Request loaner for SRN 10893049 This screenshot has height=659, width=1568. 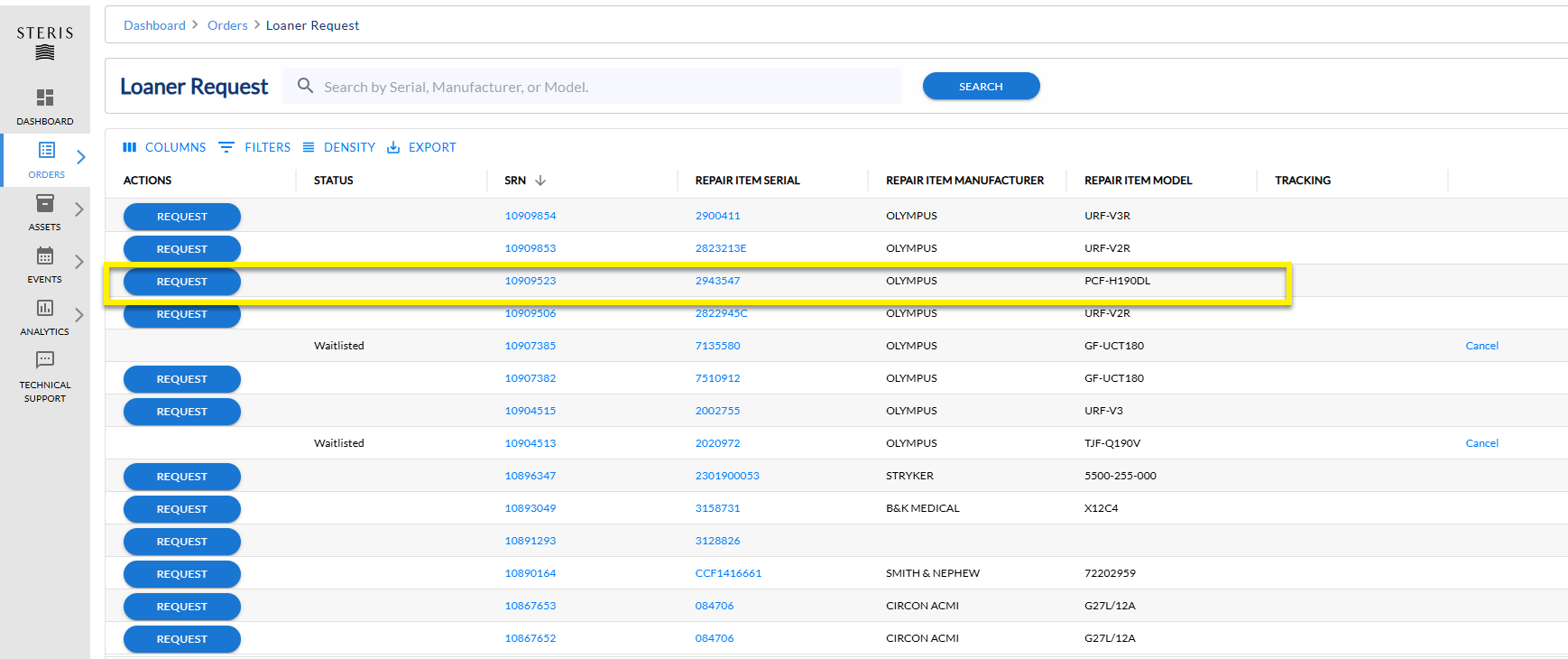click(182, 509)
